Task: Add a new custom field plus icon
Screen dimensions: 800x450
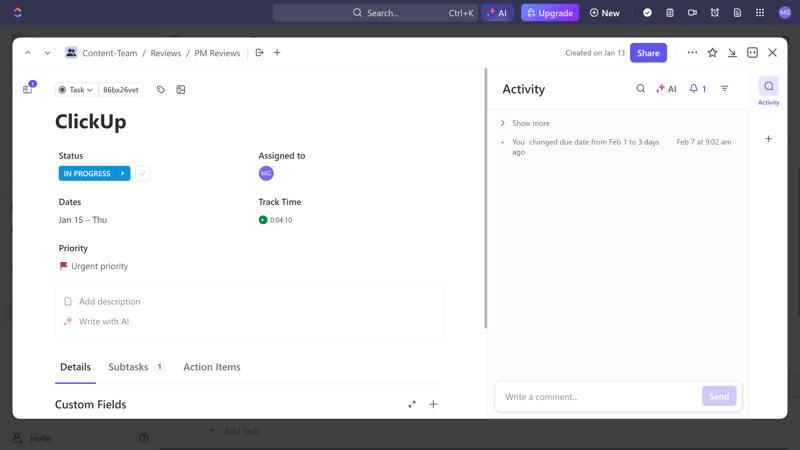Action: coord(433,405)
